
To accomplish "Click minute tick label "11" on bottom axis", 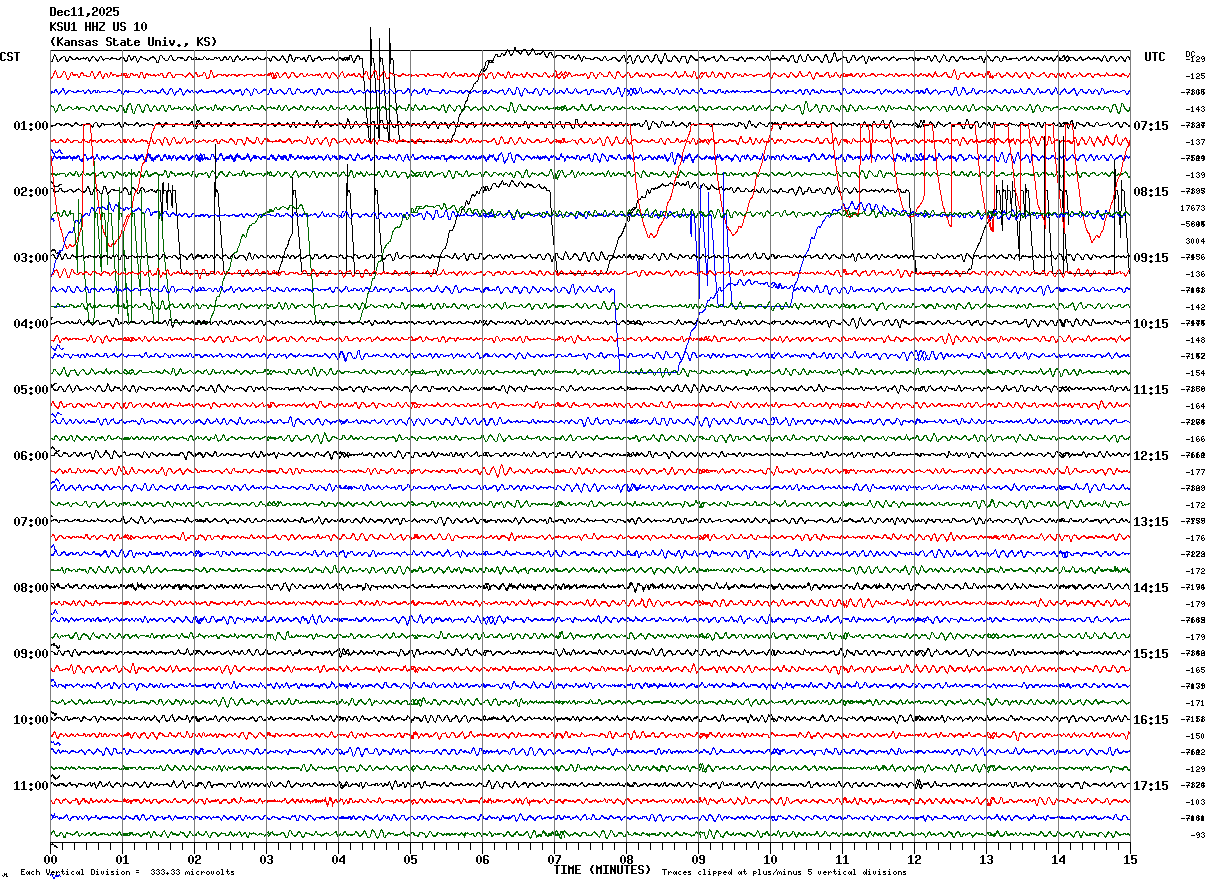I will 842,859.
